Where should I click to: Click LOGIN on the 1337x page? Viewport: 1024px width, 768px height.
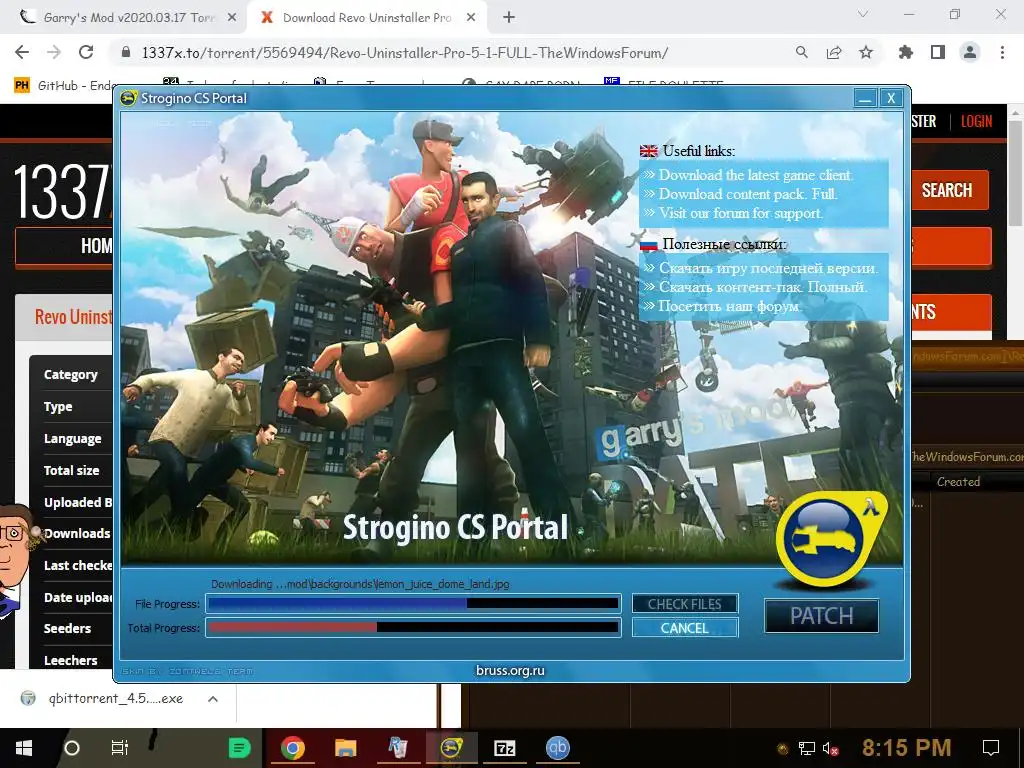click(976, 121)
